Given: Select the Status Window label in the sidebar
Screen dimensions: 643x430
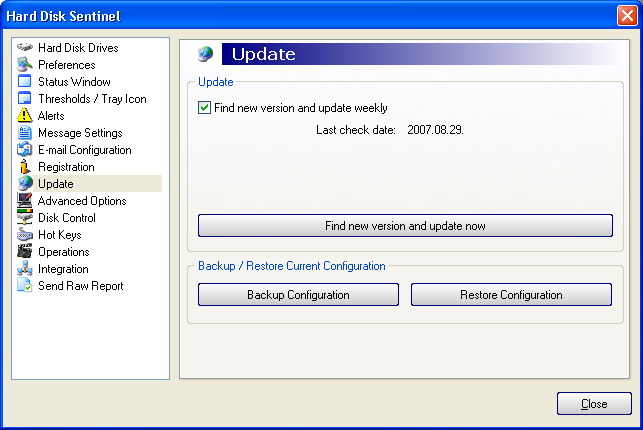Looking at the screenshot, I should [x=74, y=82].
